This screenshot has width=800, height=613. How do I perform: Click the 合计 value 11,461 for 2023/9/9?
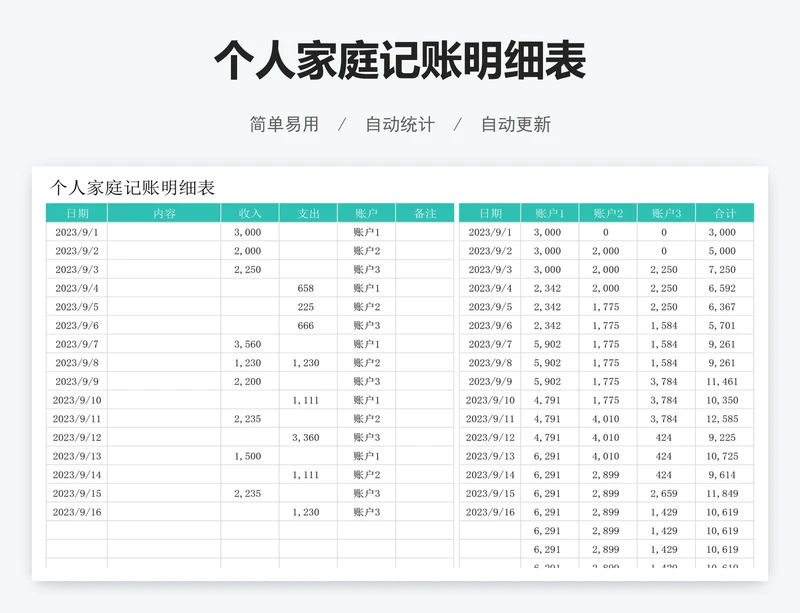click(722, 382)
